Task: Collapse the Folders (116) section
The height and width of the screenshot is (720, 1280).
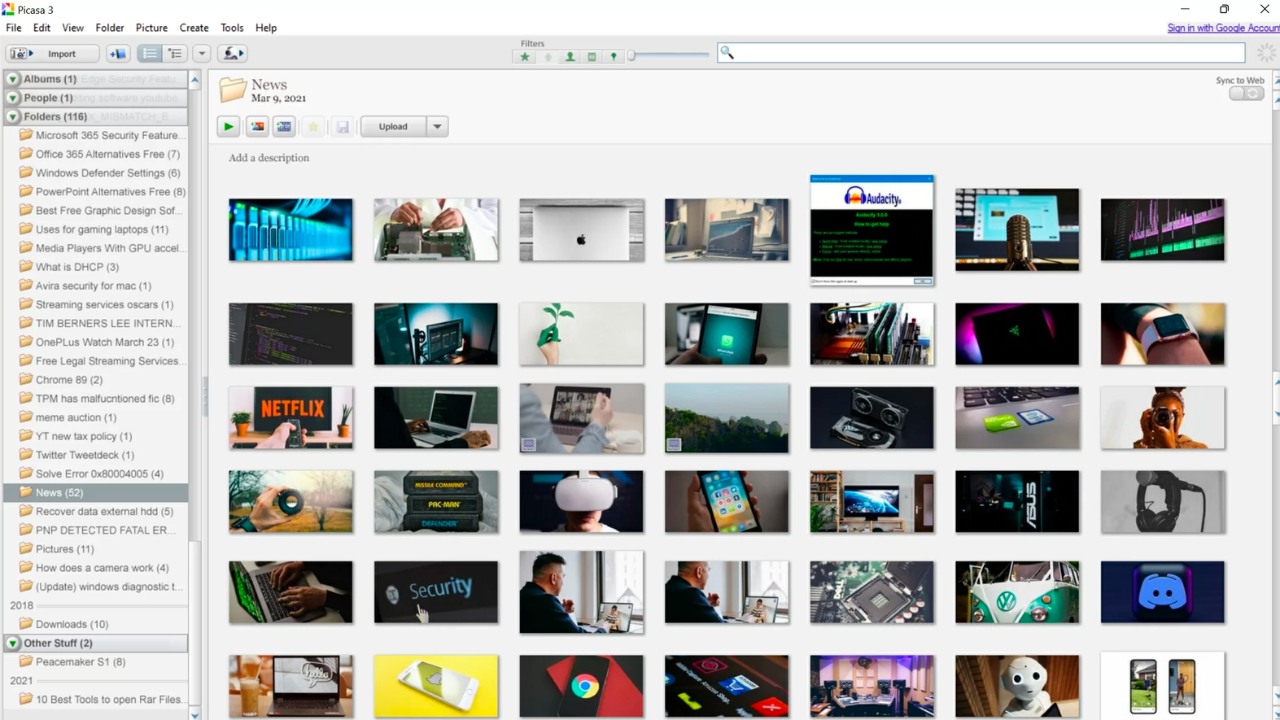Action: click(x=13, y=117)
